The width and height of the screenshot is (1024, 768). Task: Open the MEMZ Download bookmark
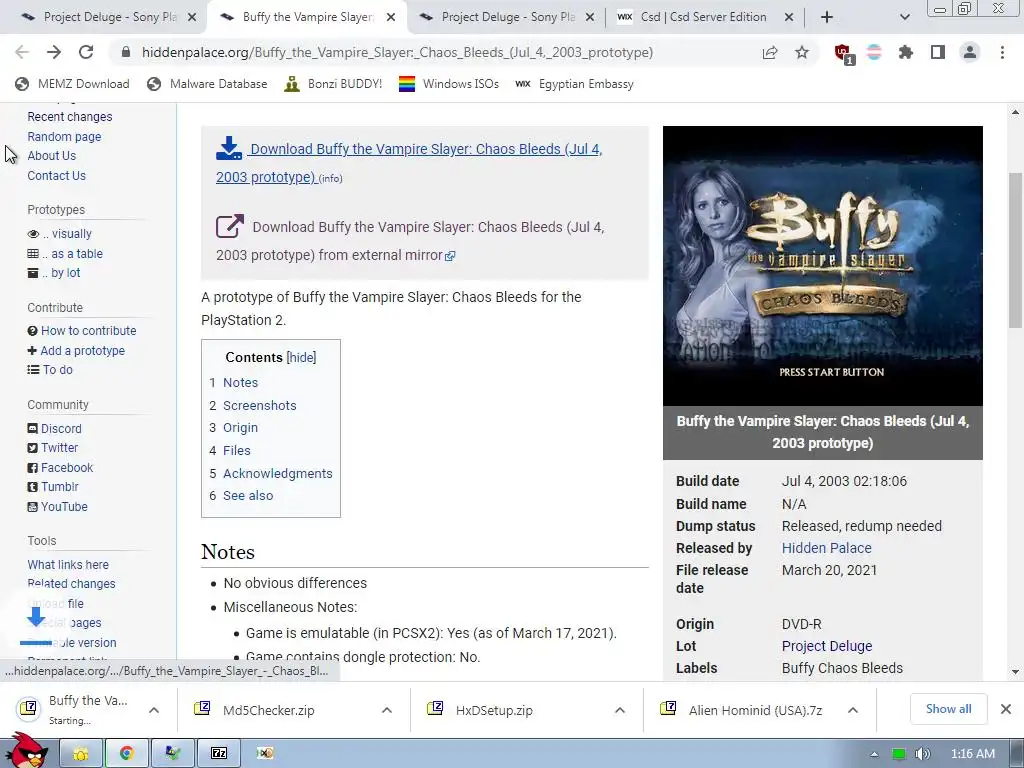tap(72, 84)
